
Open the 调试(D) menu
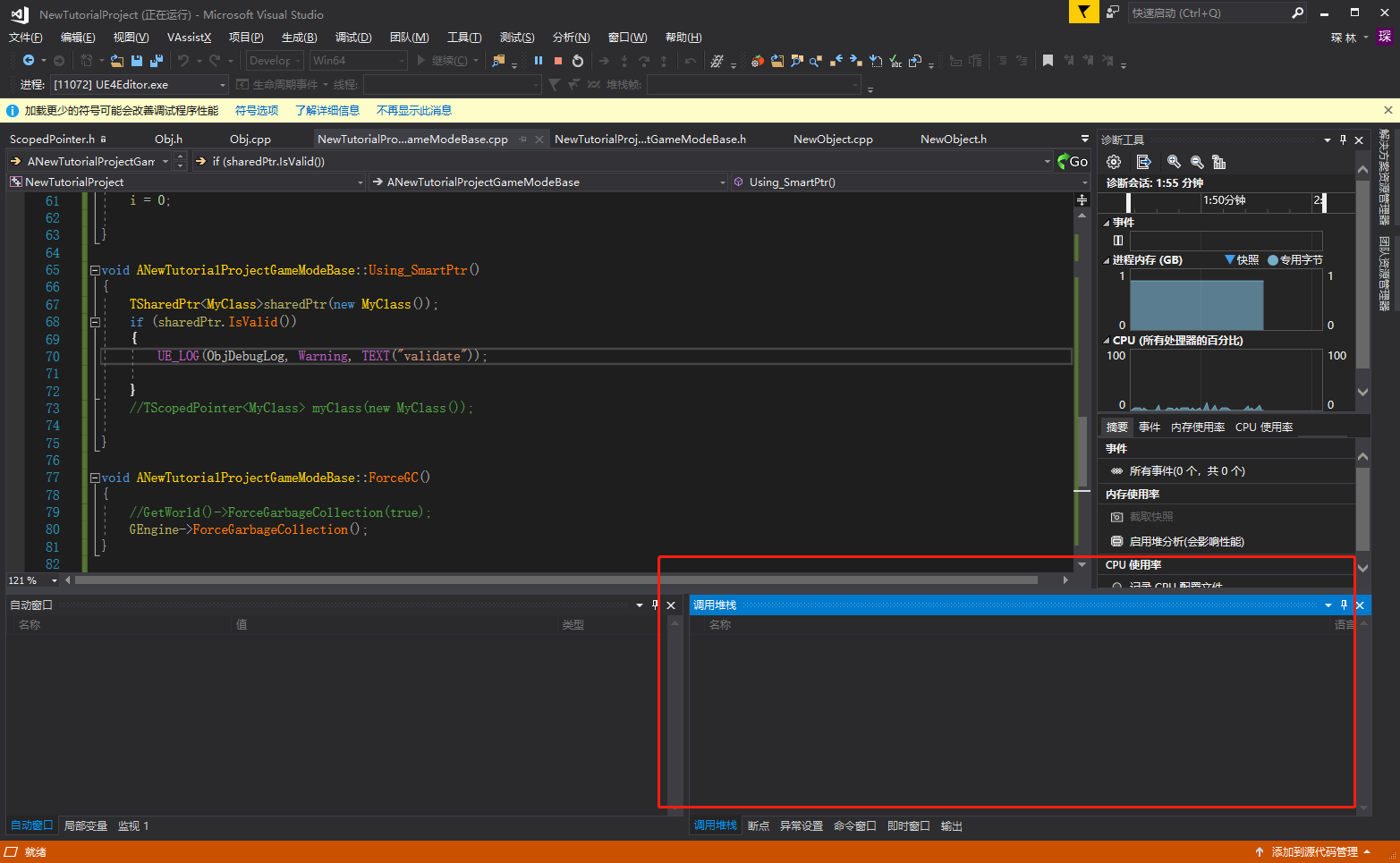point(353,37)
